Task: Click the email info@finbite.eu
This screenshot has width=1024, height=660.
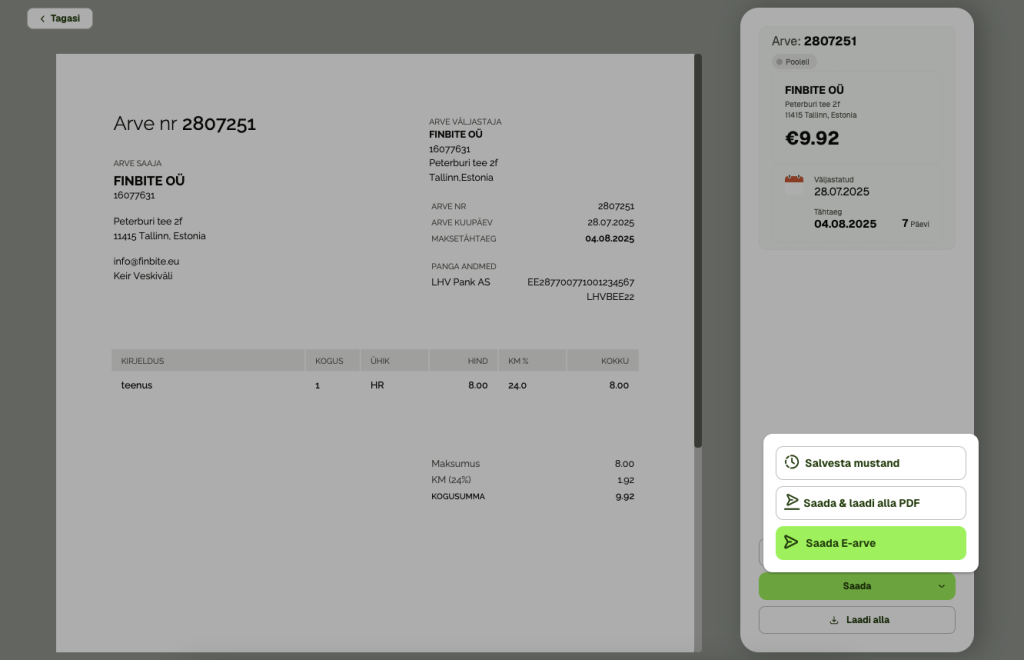Action: (x=146, y=261)
